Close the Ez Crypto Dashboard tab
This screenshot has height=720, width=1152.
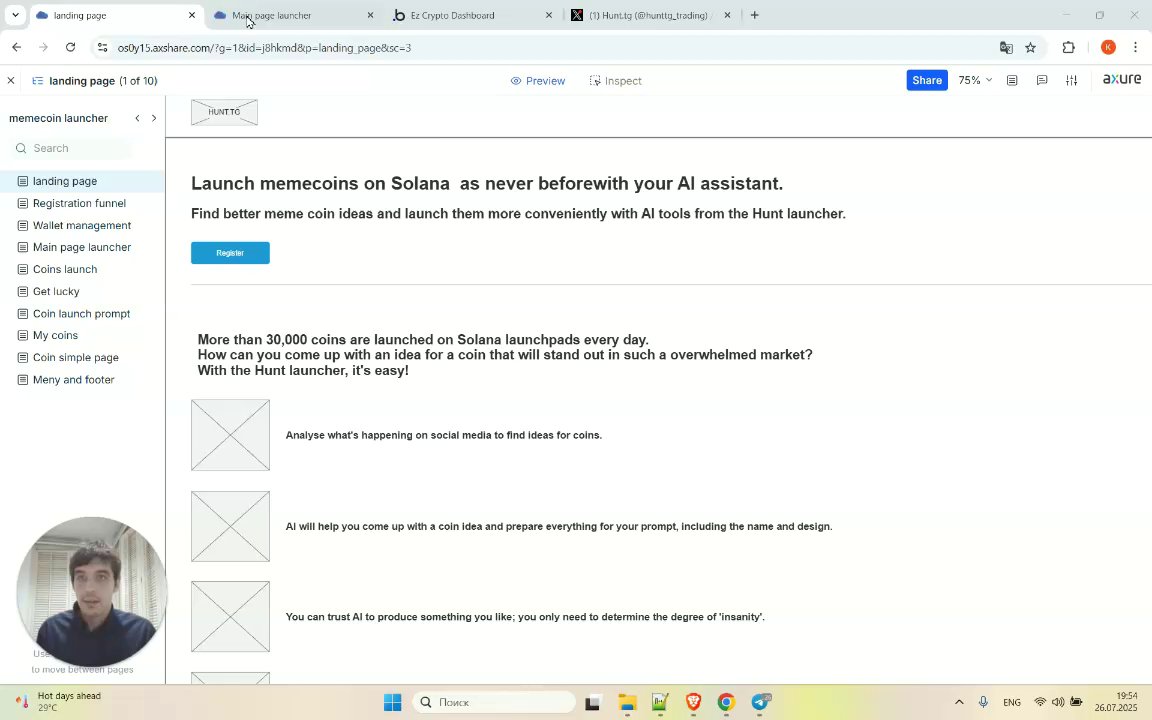coord(548,15)
